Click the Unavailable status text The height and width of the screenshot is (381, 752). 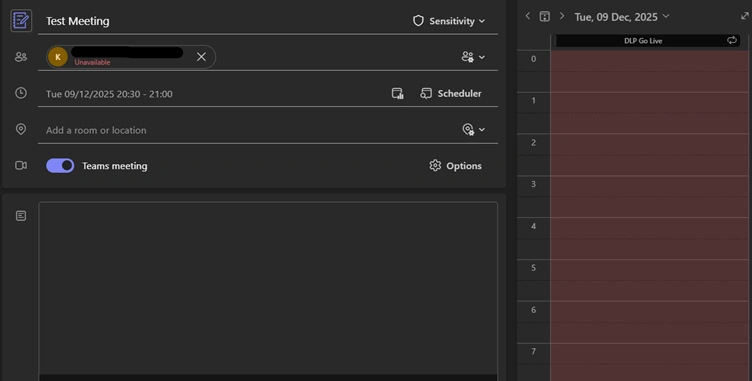(x=92, y=62)
